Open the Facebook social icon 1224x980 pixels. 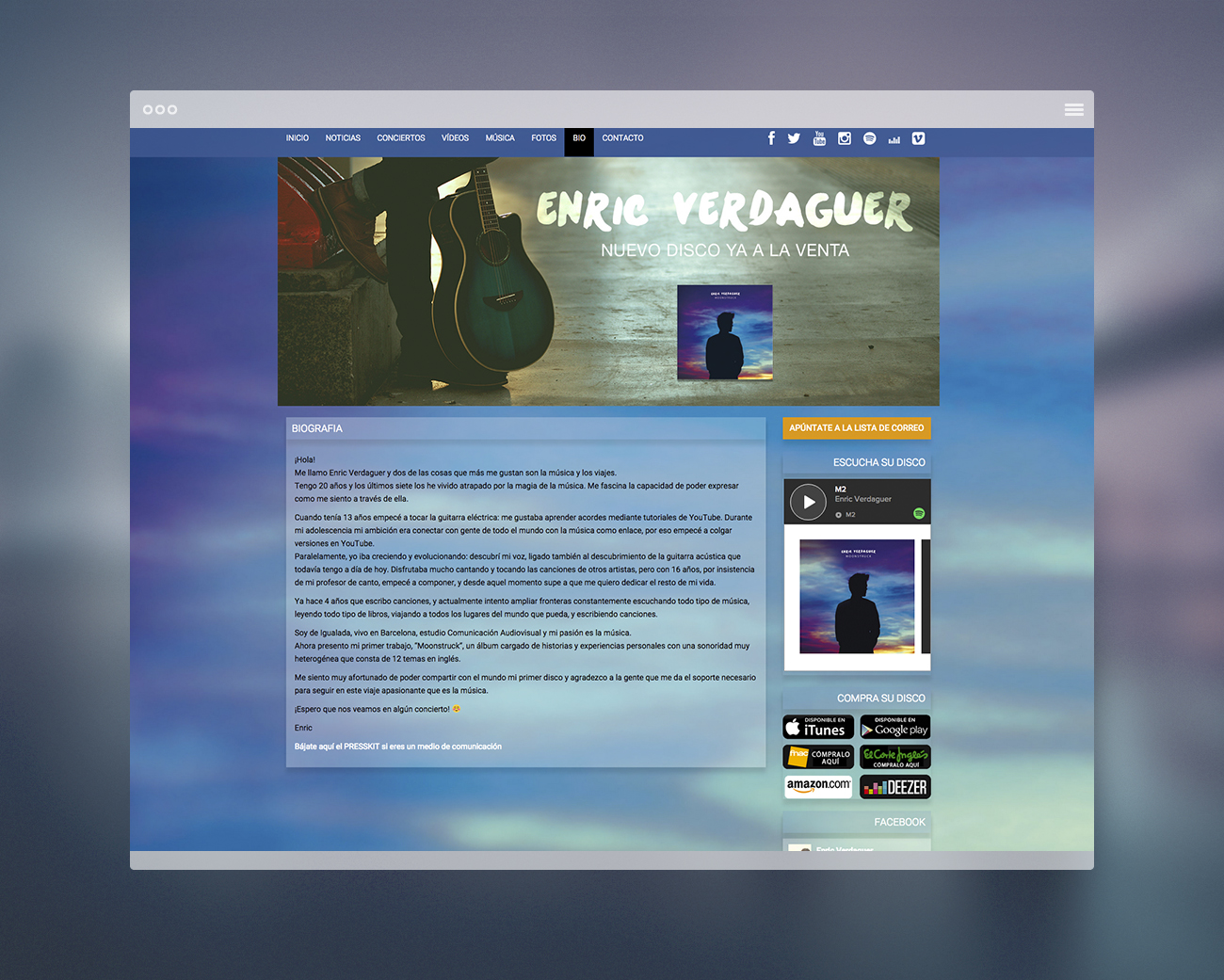coord(771,138)
